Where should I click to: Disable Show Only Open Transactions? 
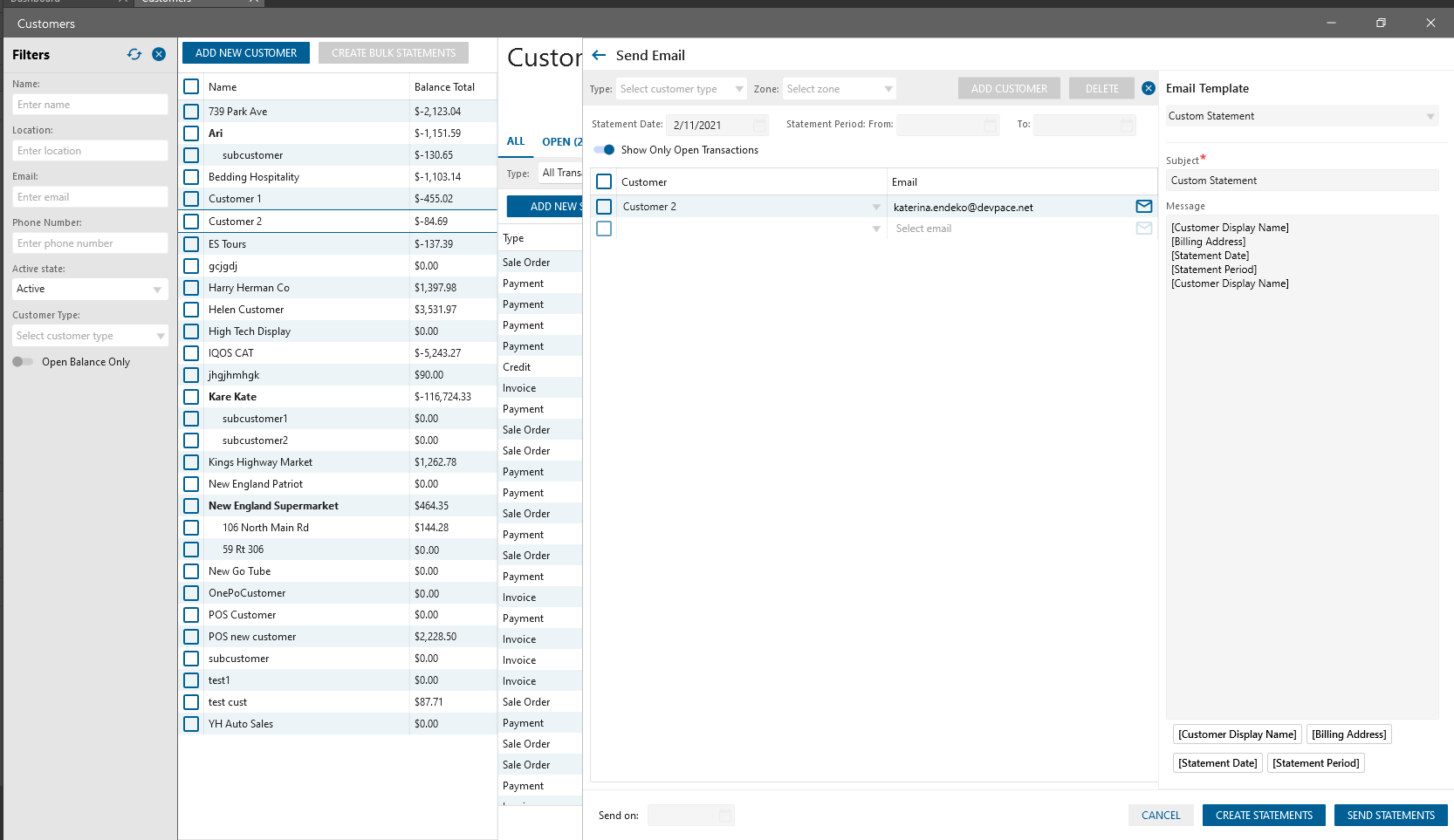604,150
